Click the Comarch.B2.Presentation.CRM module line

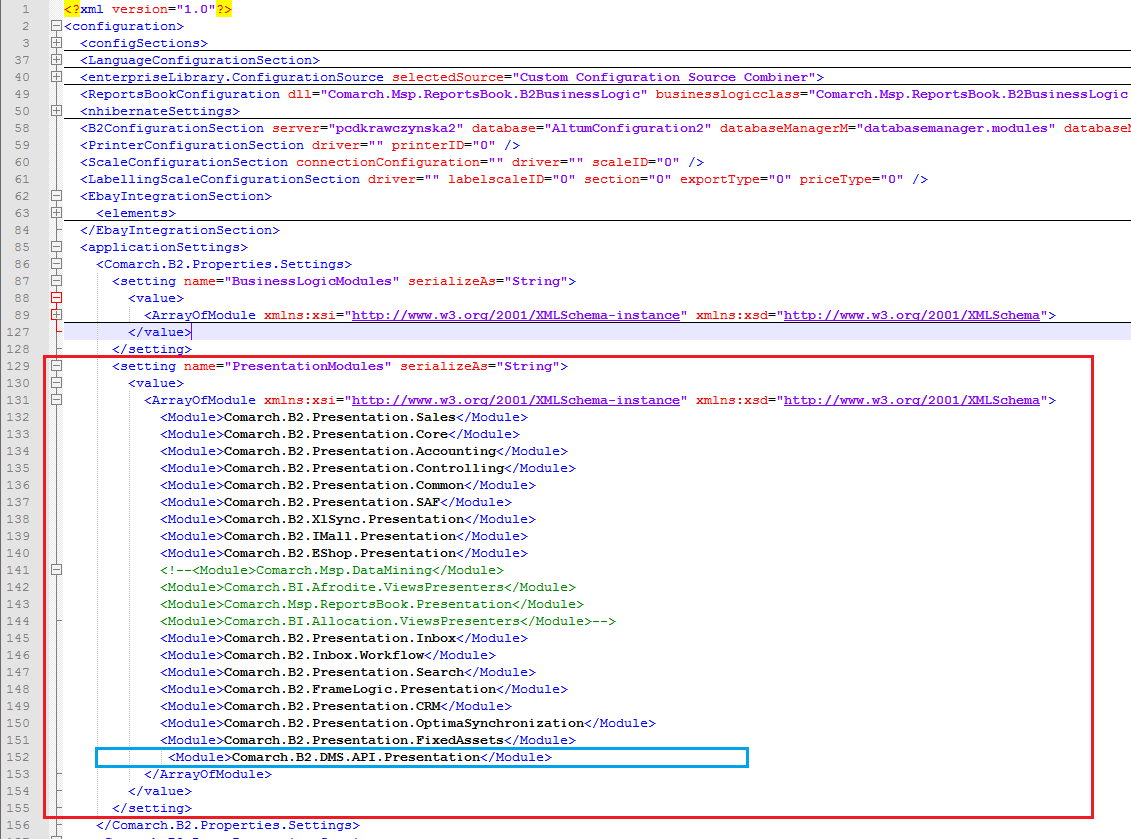[x=335, y=706]
